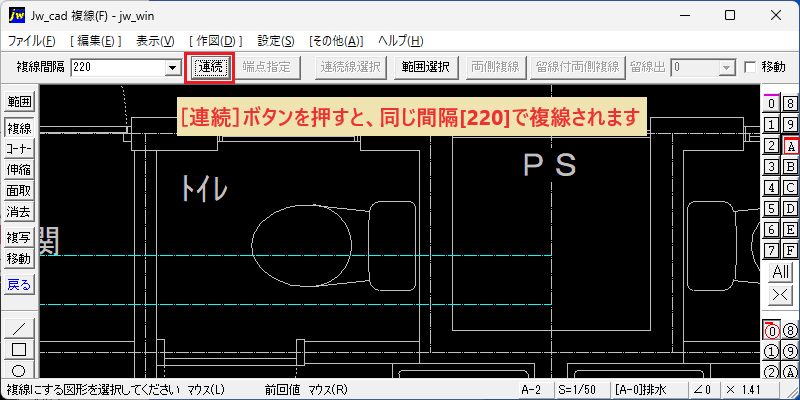Image resolution: width=800 pixels, height=400 pixels.
Task: Select the line drawing tool icon
Action: [19, 327]
